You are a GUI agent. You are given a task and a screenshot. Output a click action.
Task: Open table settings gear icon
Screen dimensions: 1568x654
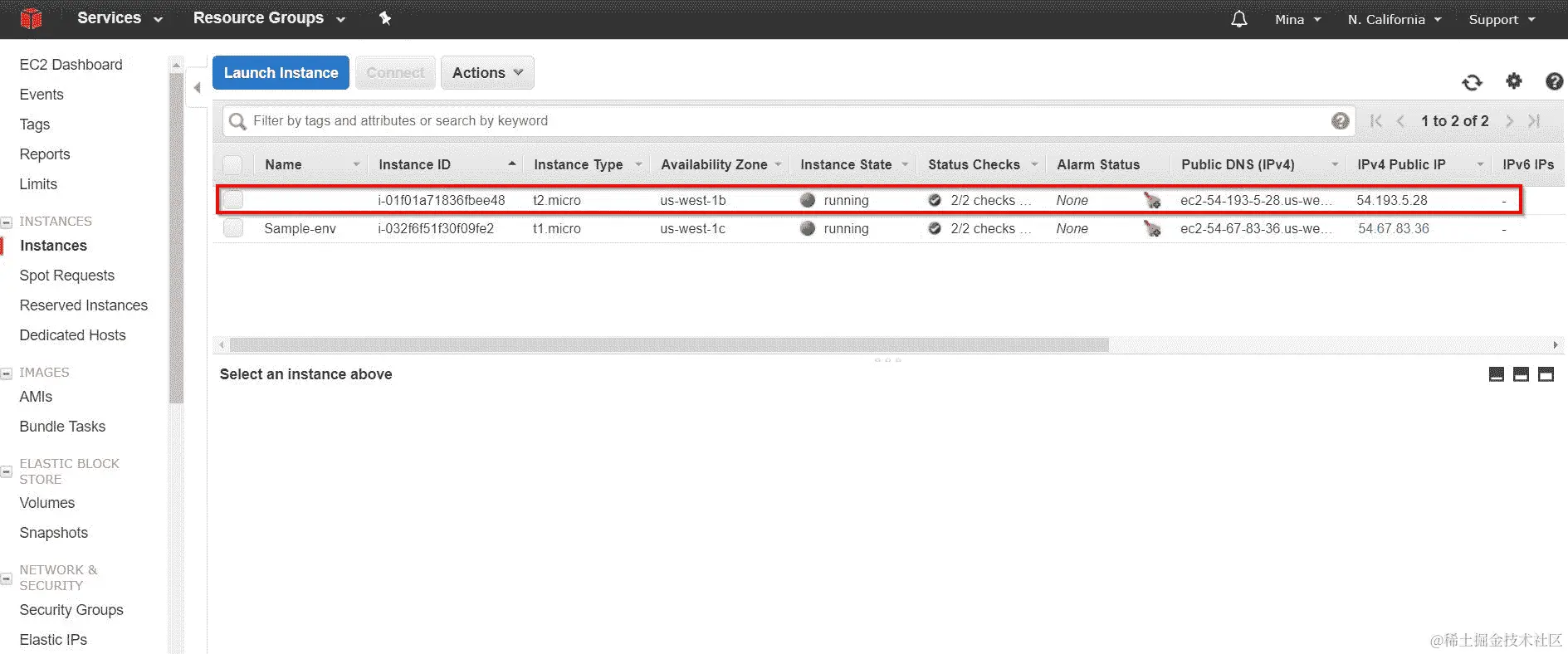[1514, 81]
